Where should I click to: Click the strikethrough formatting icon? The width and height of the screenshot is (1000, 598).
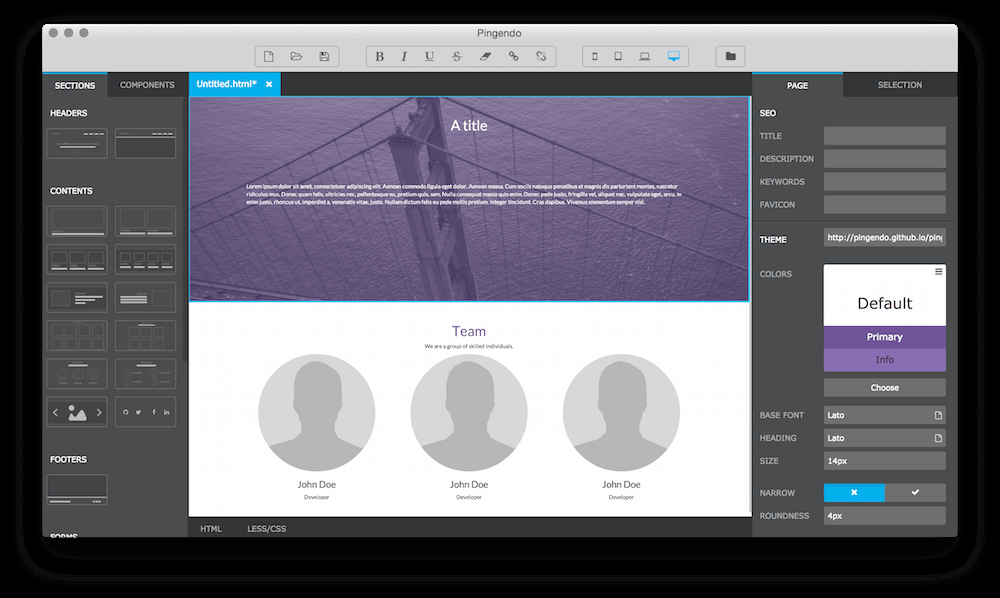[x=454, y=56]
